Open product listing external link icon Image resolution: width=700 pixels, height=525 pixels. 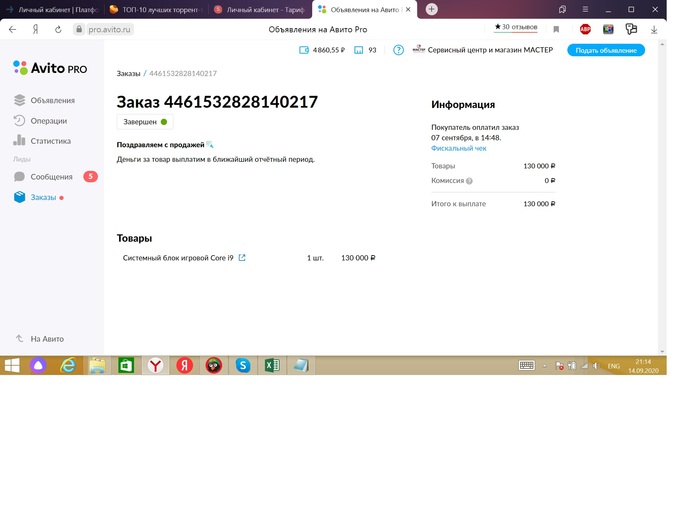tap(242, 258)
